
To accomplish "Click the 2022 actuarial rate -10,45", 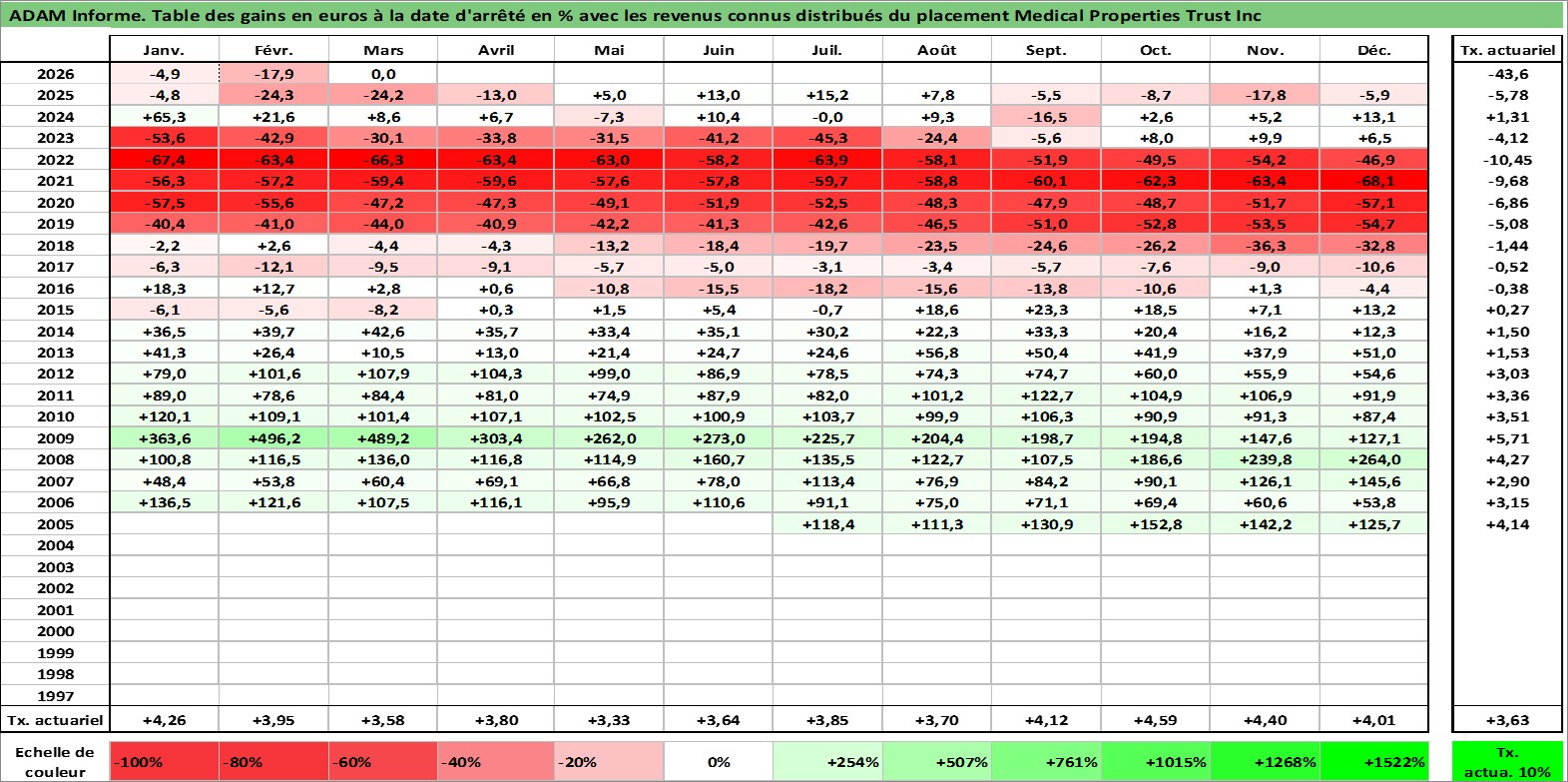I will (1507, 160).
